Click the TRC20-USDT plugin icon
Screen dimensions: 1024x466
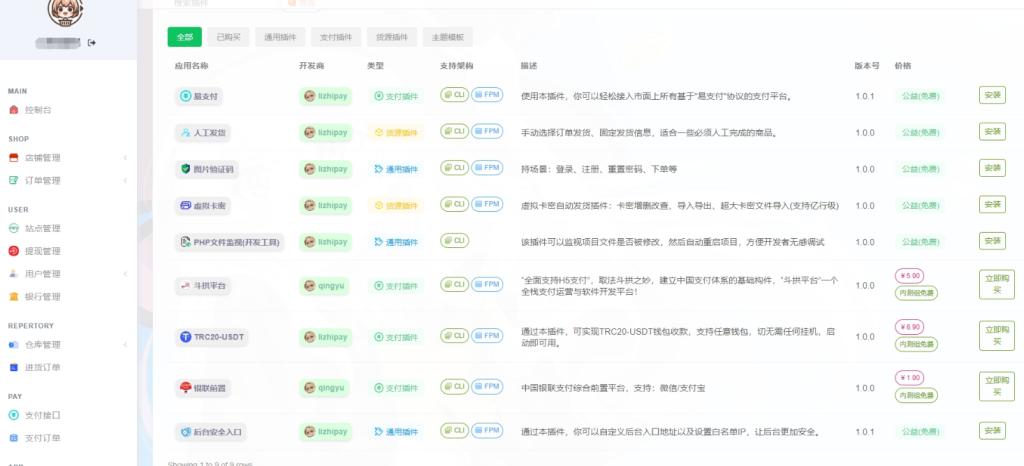click(185, 337)
